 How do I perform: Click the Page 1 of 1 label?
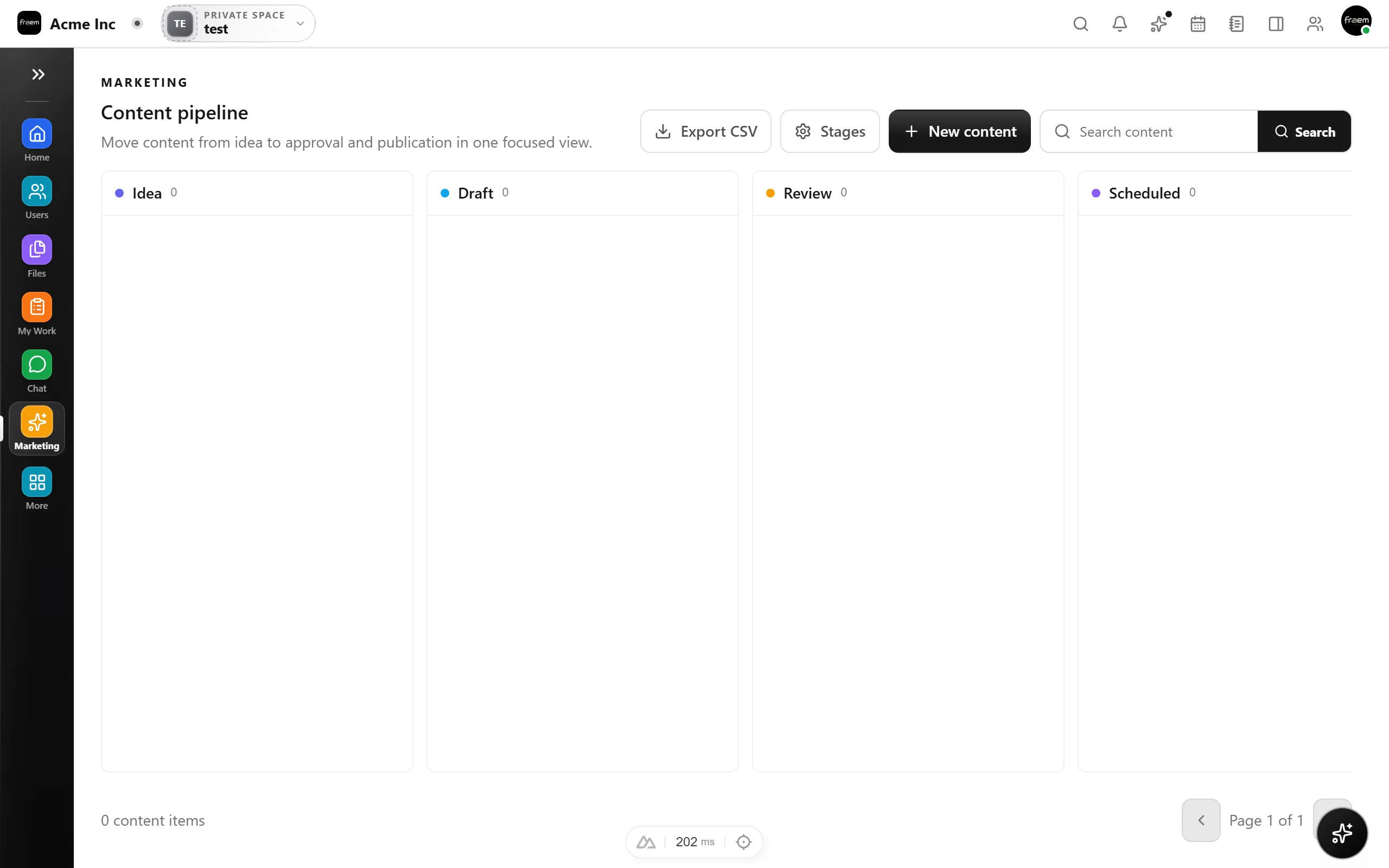(1266, 820)
